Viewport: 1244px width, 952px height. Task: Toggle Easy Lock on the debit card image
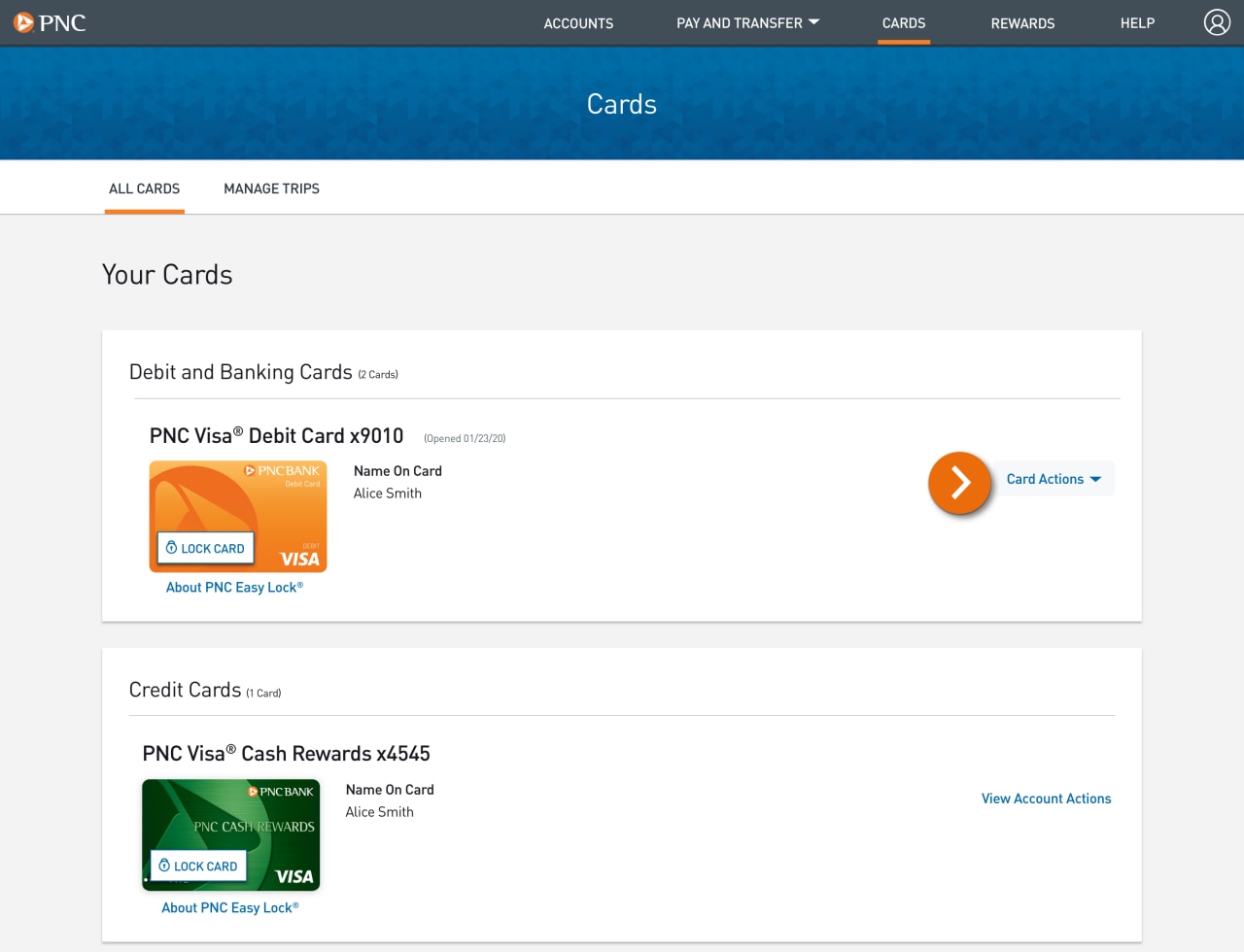tap(204, 547)
